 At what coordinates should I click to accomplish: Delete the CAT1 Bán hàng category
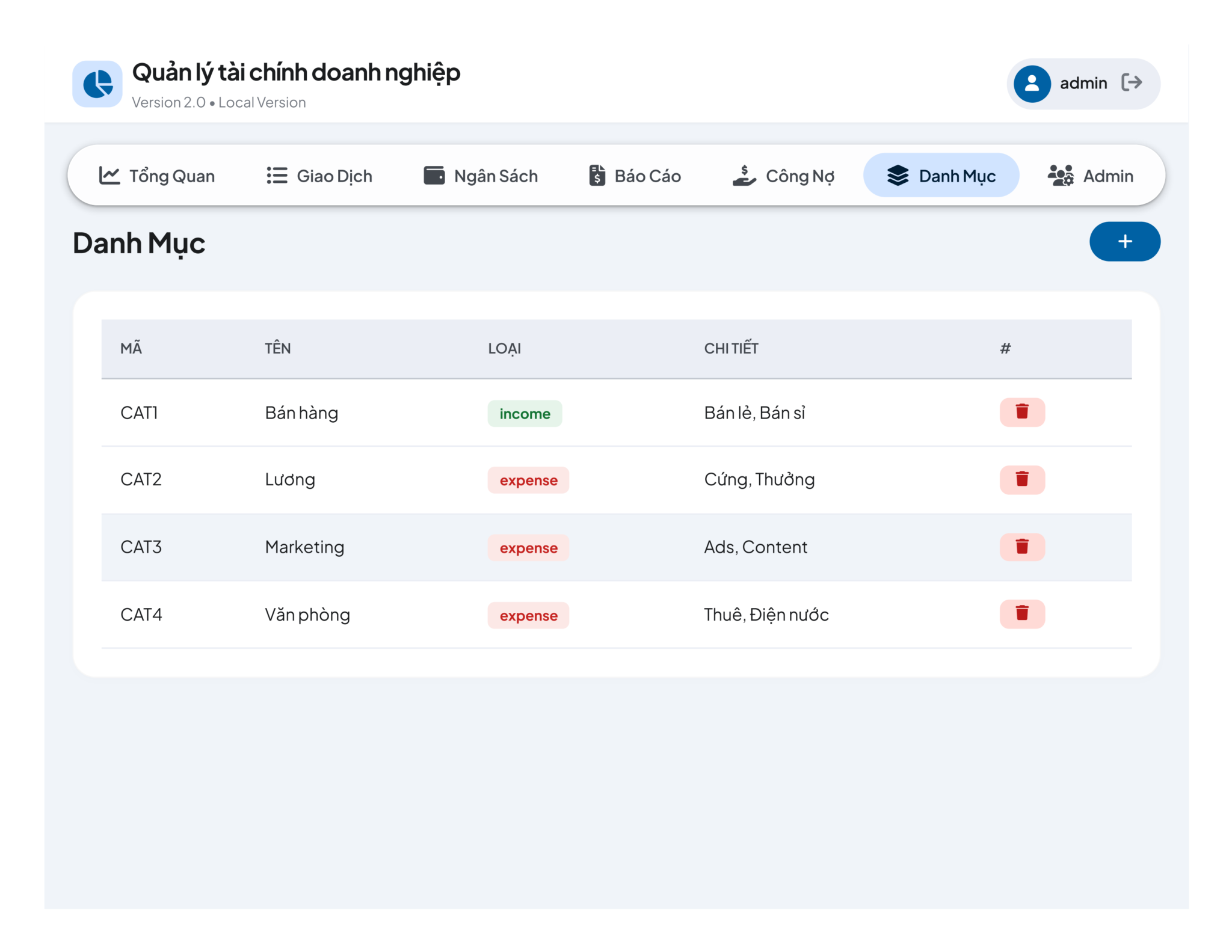pyautogui.click(x=1022, y=413)
